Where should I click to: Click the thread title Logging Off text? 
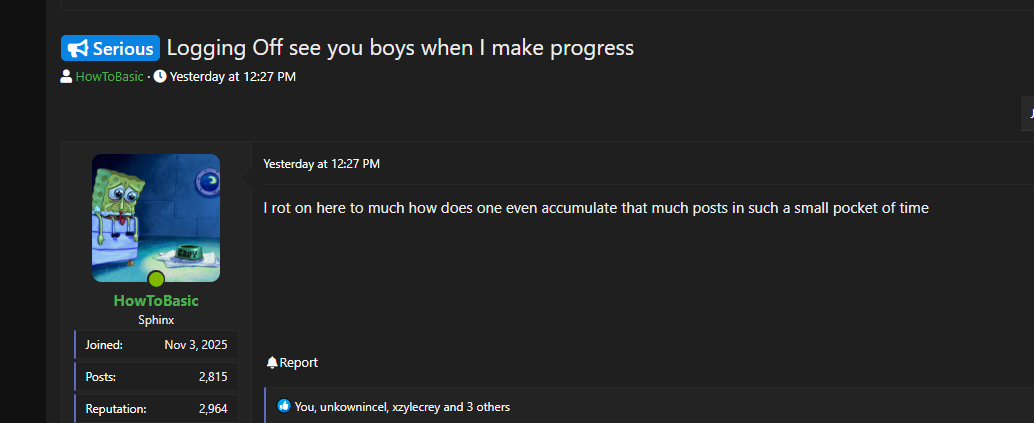(x=400, y=48)
